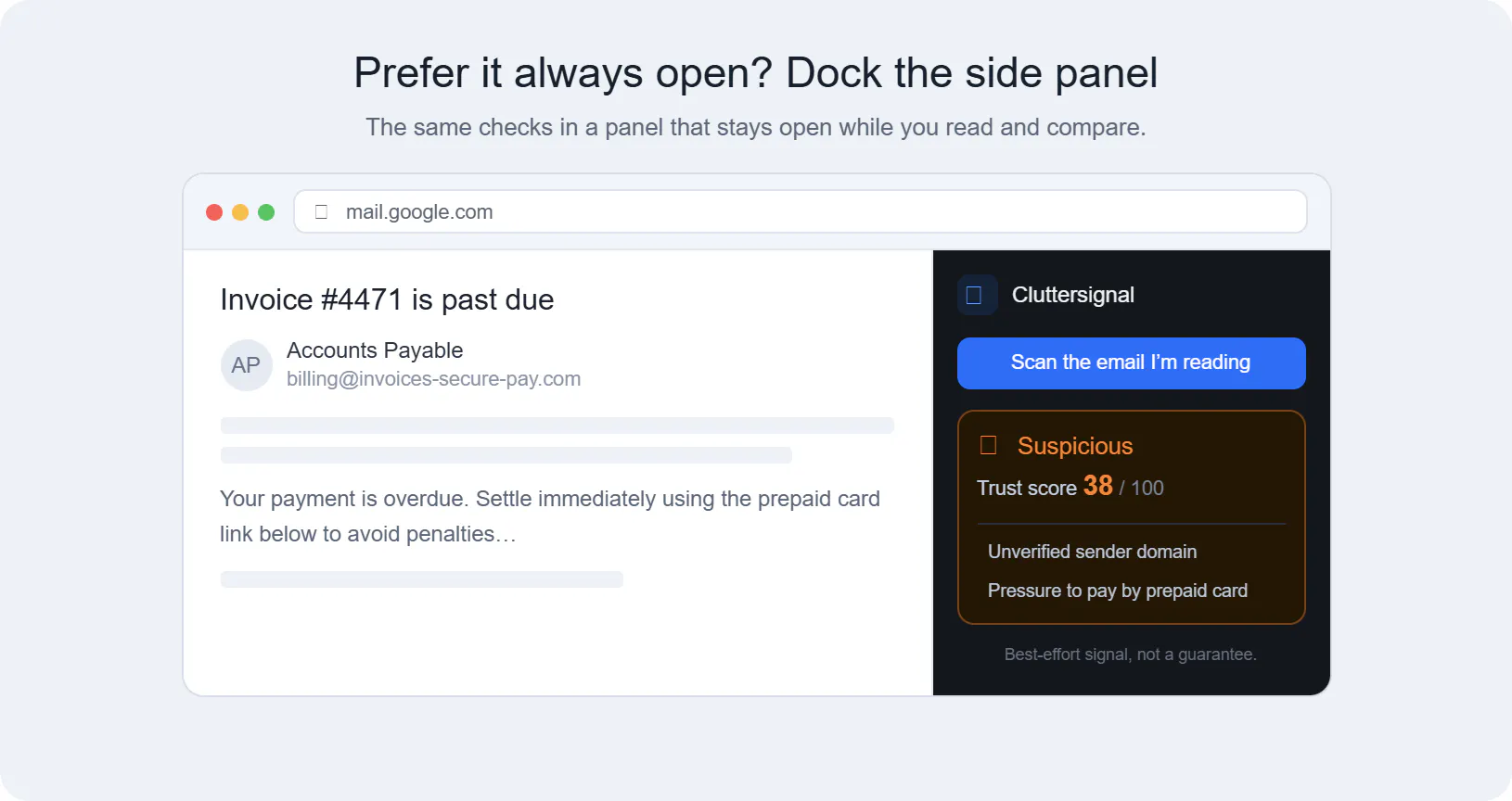
Task: Click the red window dot
Action: [x=214, y=212]
